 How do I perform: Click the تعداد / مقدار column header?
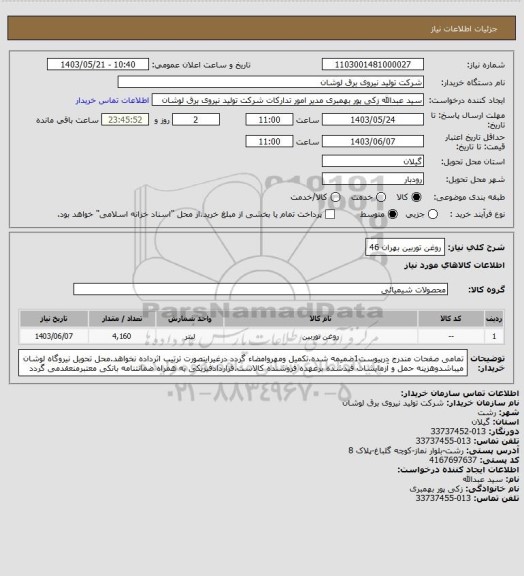click(x=122, y=319)
